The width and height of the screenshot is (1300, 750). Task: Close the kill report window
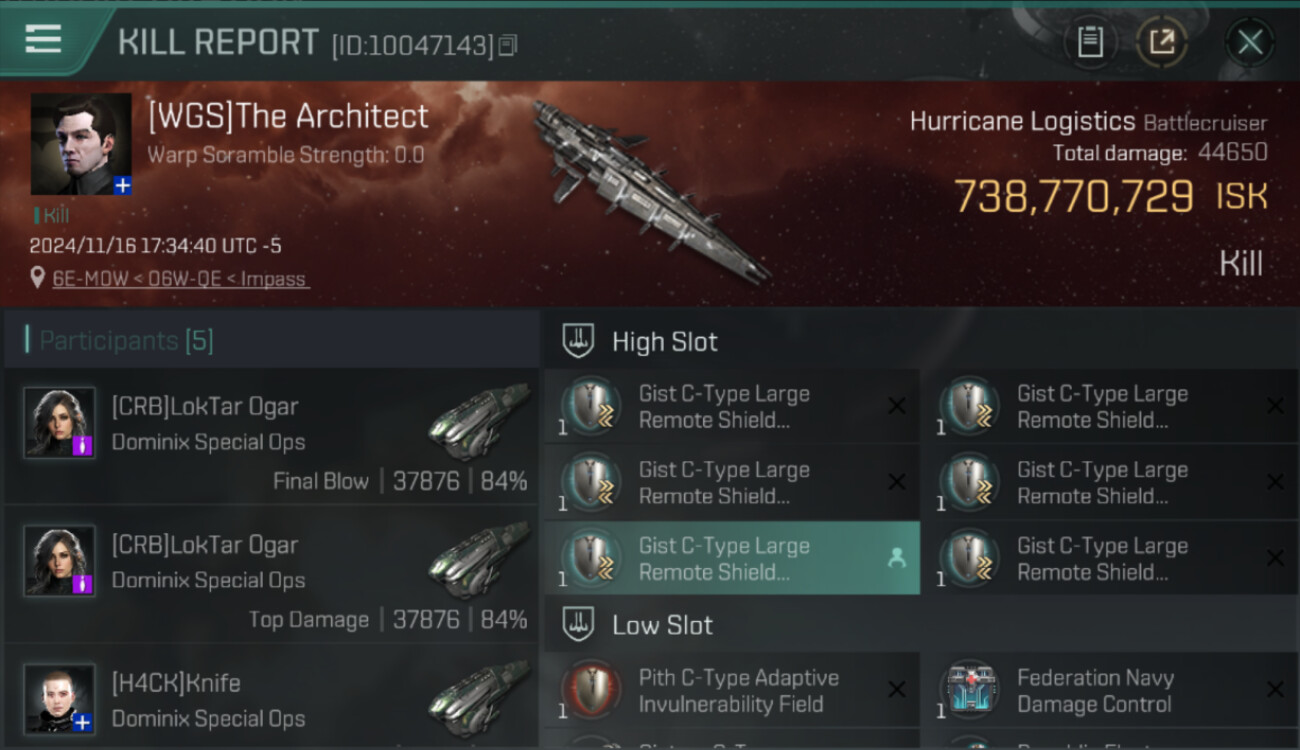(x=1249, y=42)
